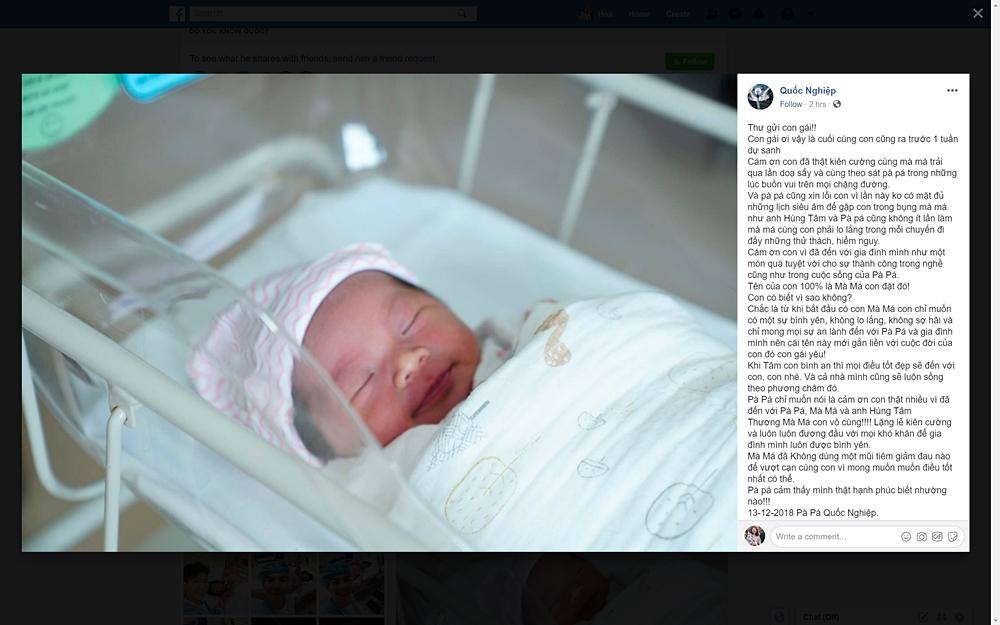Click the newborn baby photo
This screenshot has width=1000, height=625.
click(379, 312)
